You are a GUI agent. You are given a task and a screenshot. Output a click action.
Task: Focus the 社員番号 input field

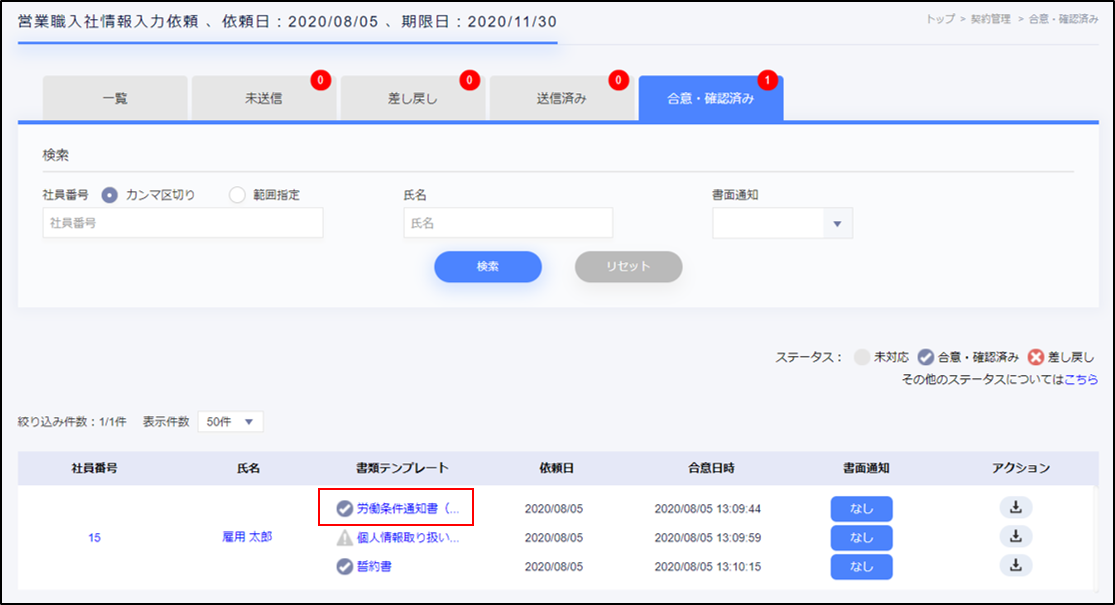[x=183, y=223]
